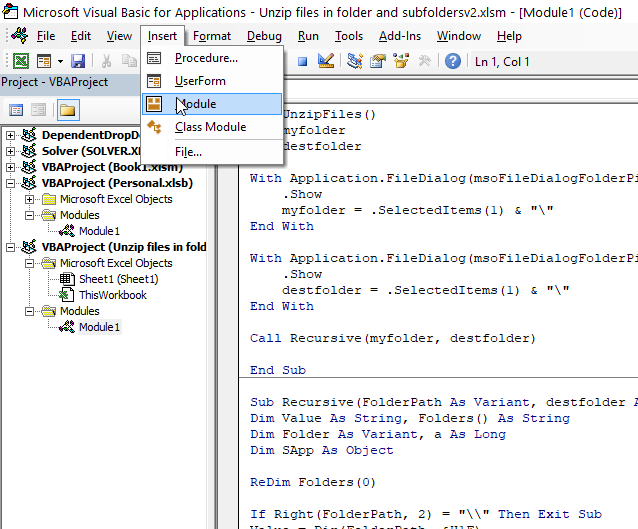Open the Edit menu

point(81,36)
